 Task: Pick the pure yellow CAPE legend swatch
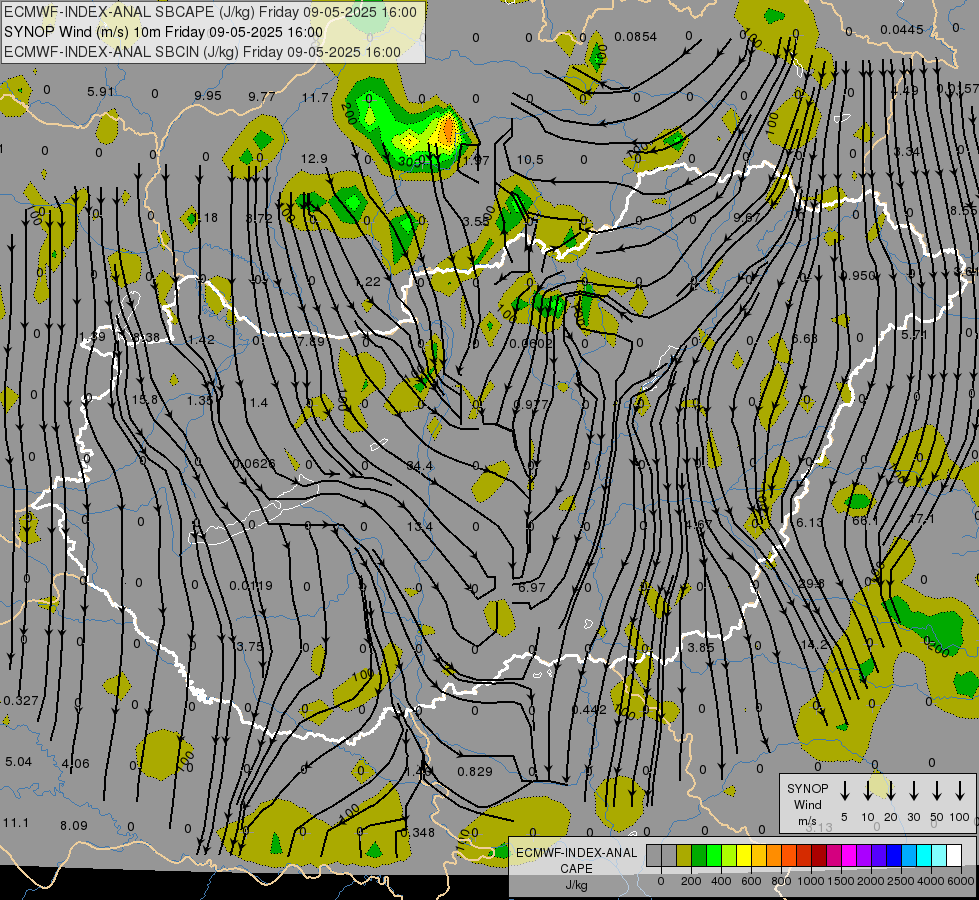(744, 855)
